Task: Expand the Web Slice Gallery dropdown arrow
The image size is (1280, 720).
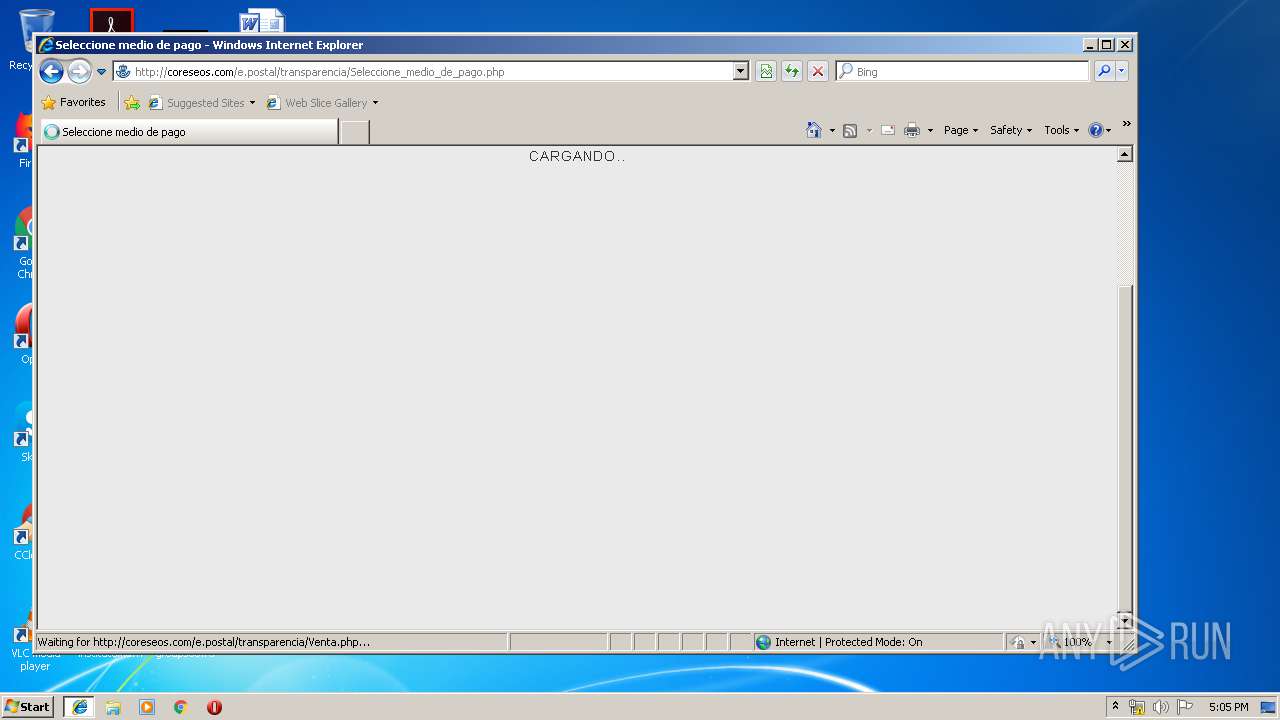Action: tap(376, 103)
